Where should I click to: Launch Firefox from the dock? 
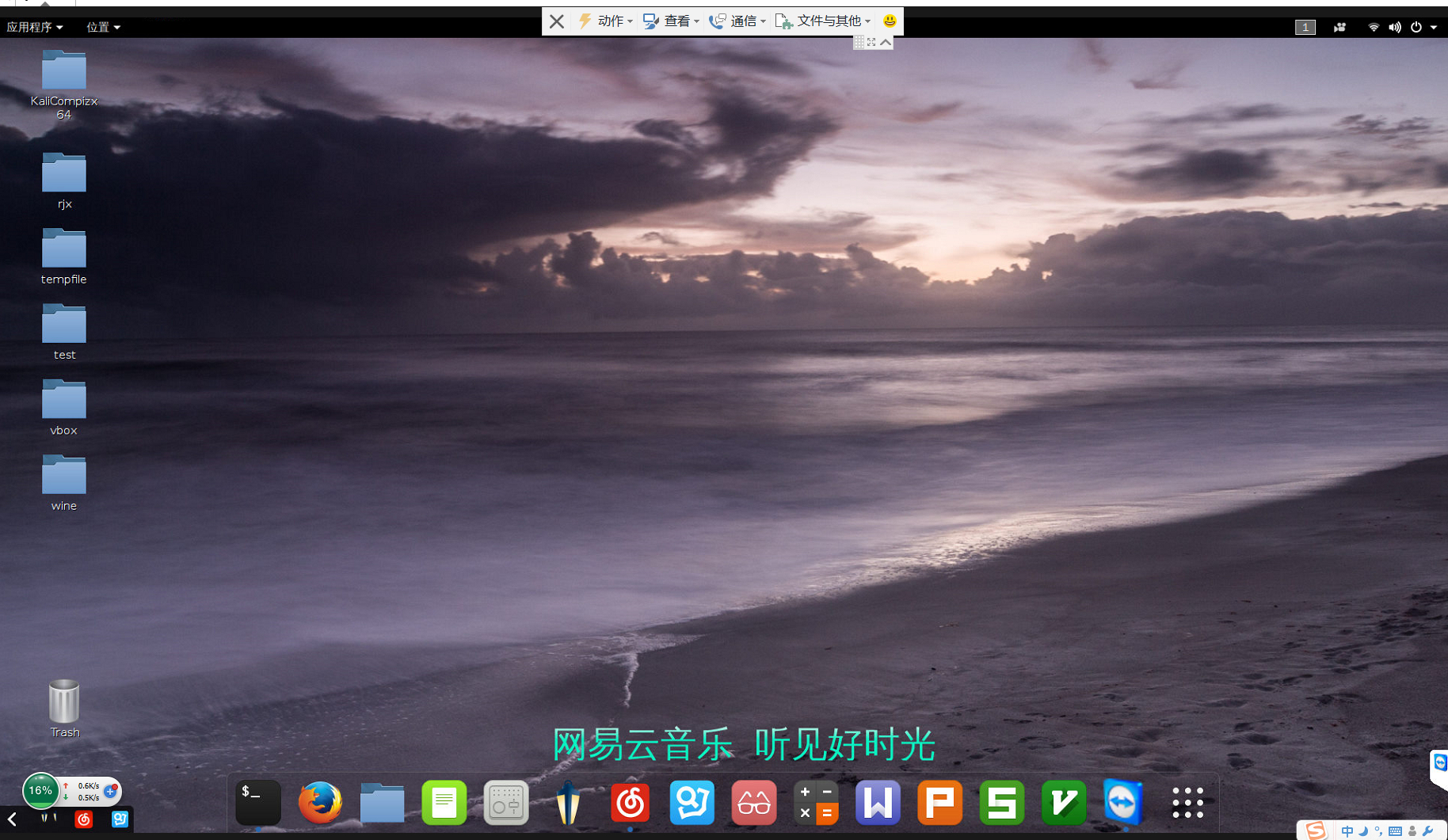[320, 803]
